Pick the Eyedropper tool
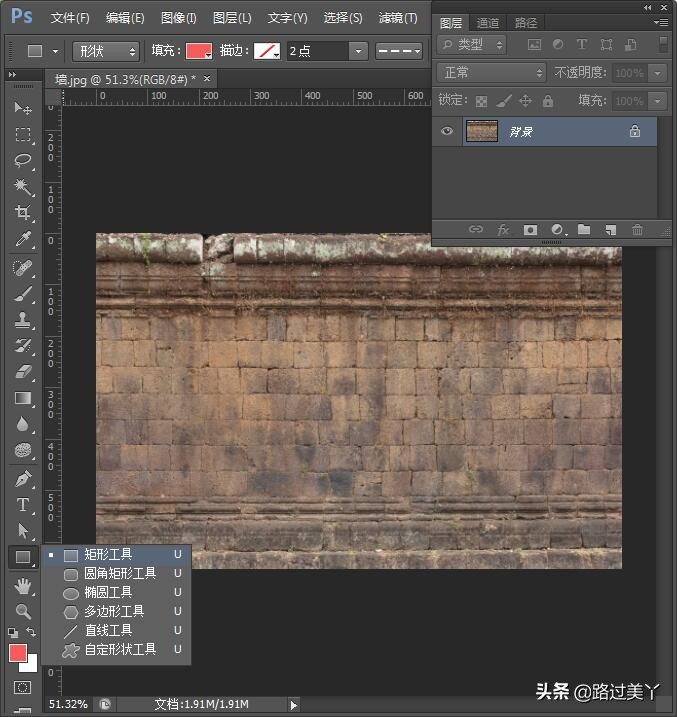 (x=23, y=239)
